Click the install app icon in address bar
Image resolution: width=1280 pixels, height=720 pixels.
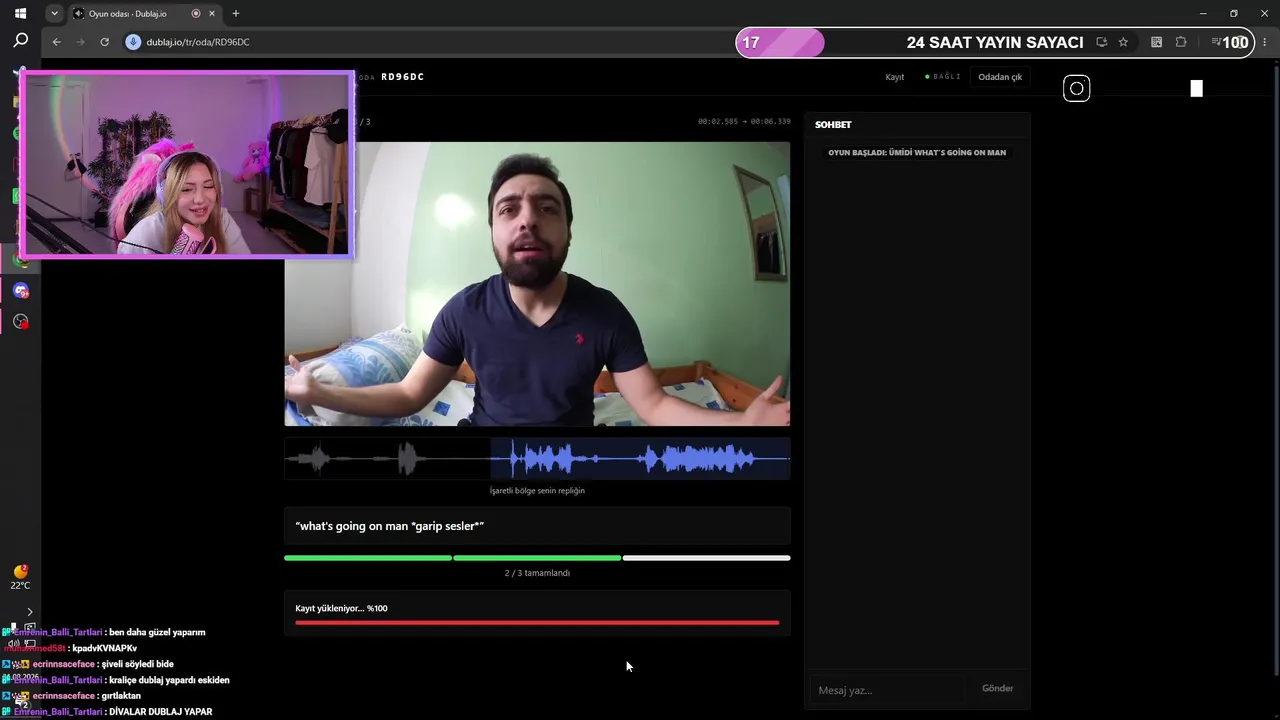click(x=1101, y=42)
